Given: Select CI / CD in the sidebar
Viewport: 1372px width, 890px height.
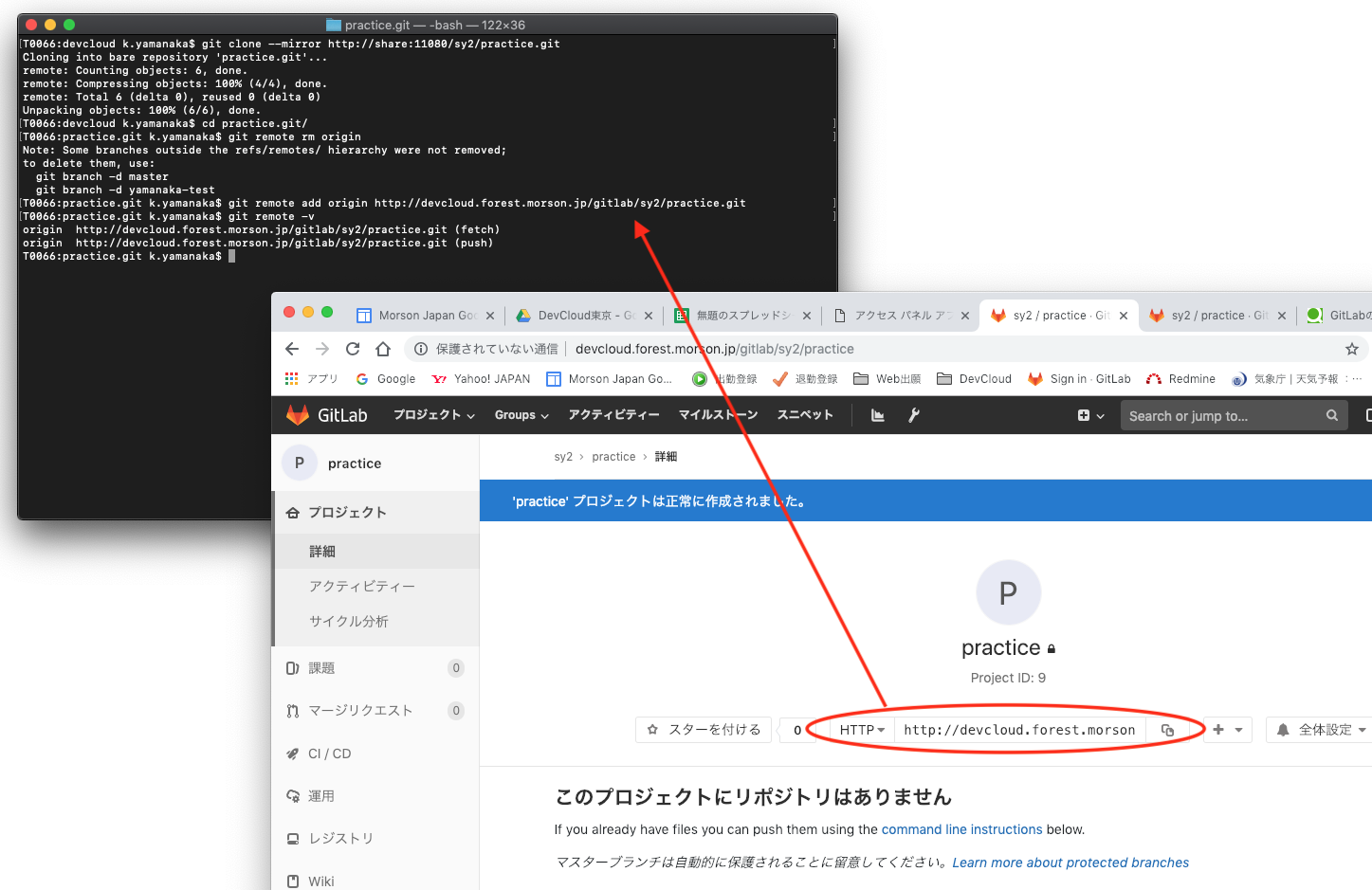Looking at the screenshot, I should (x=329, y=754).
